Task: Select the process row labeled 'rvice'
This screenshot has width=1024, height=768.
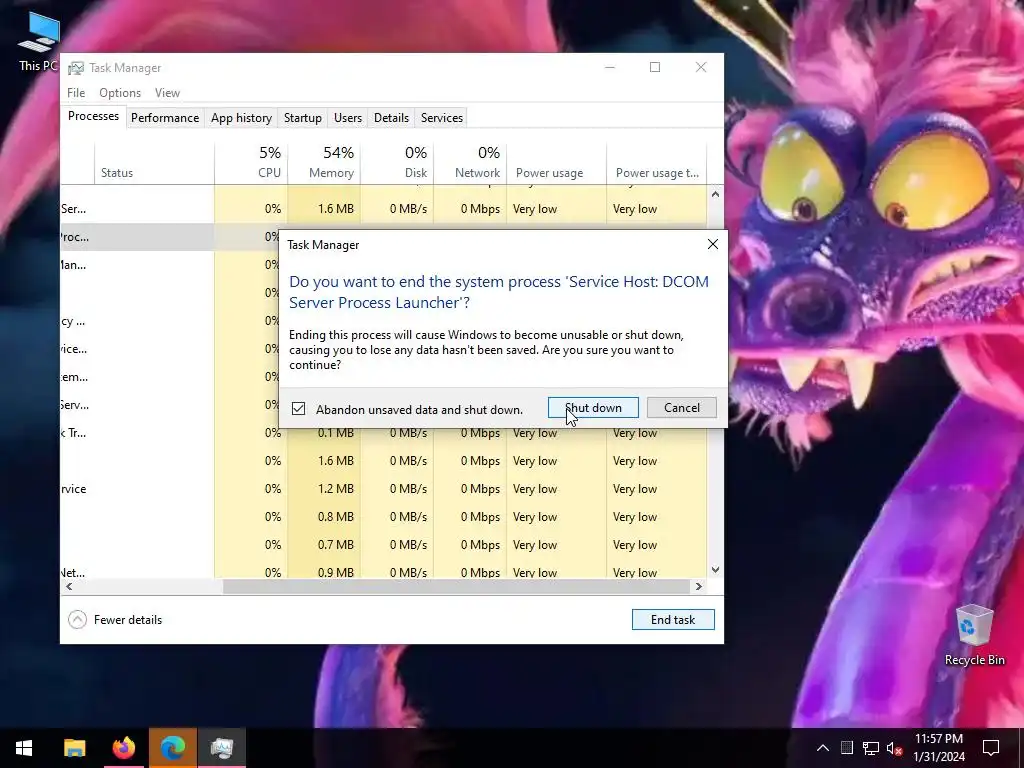Action: click(383, 489)
